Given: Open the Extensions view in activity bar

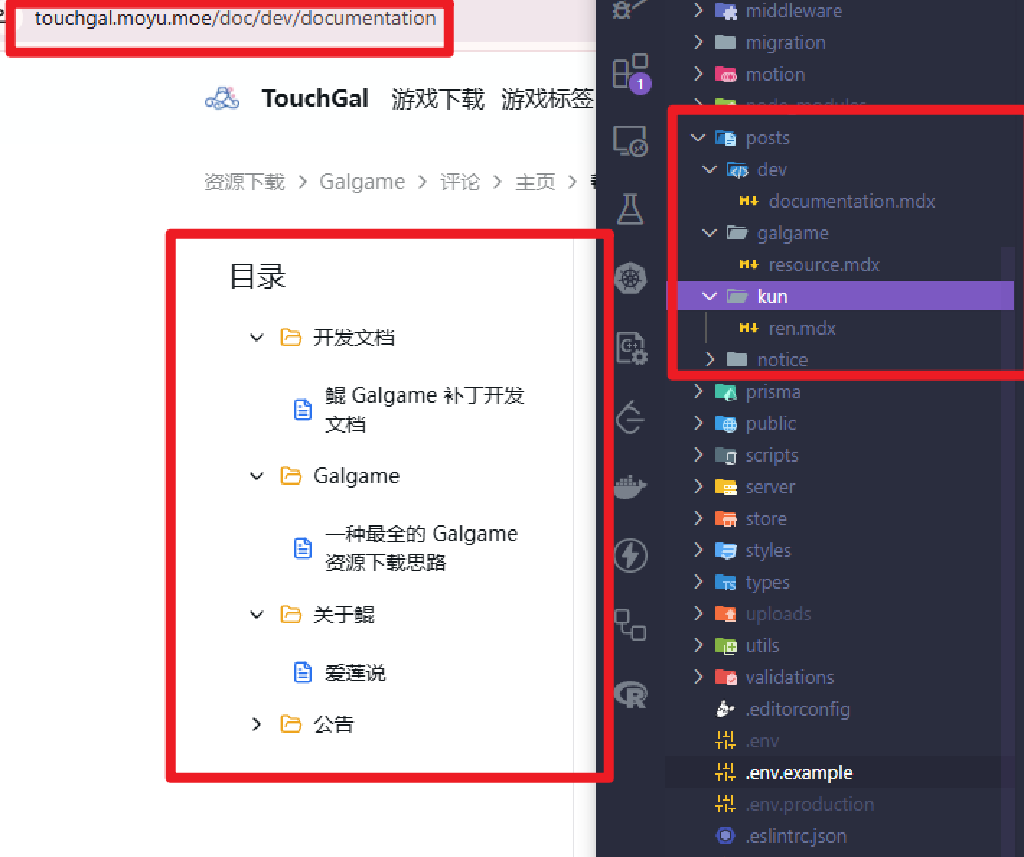Looking at the screenshot, I should pos(630,73).
